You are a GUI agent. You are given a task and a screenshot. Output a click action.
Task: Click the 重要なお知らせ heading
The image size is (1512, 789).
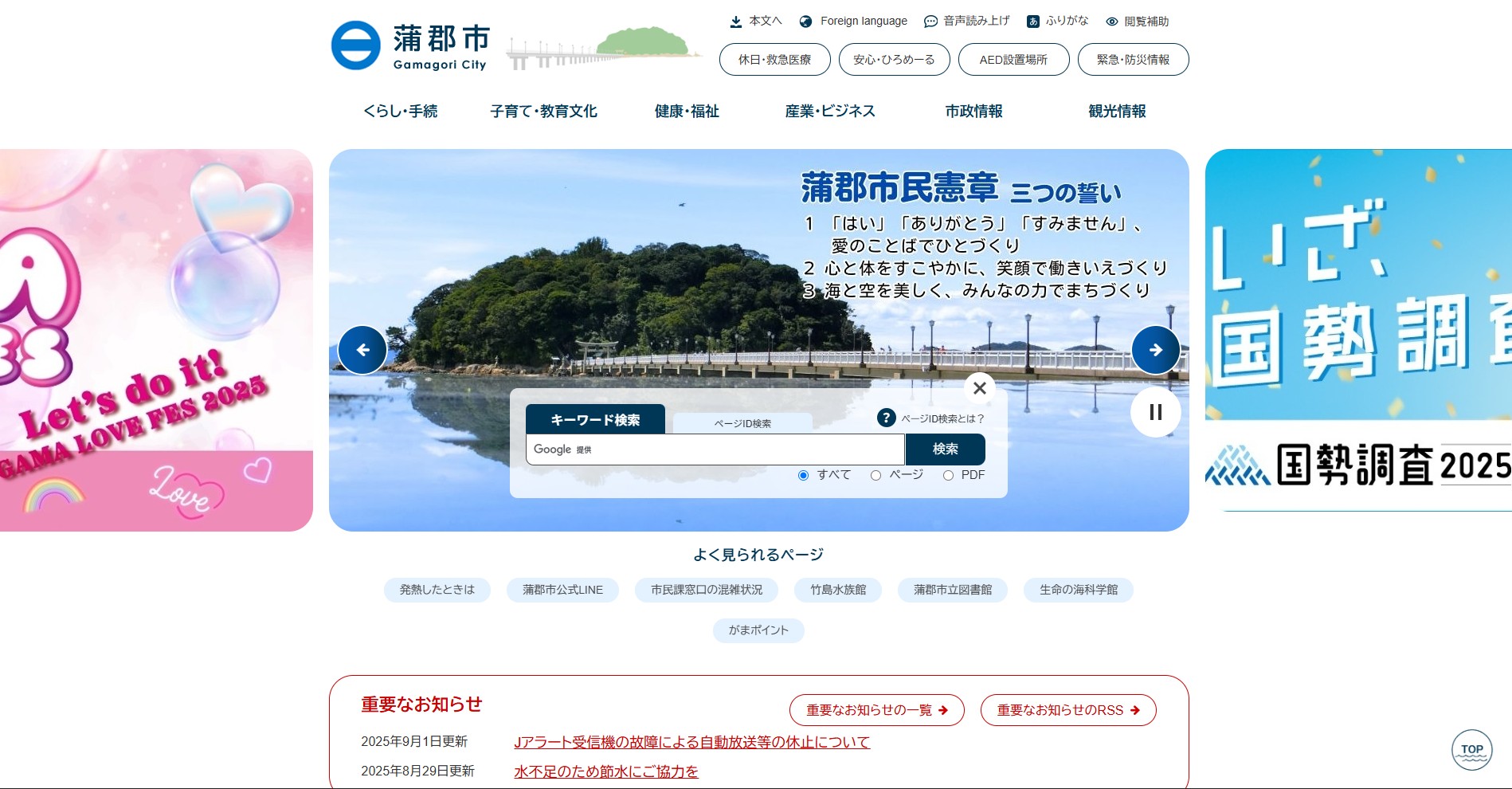click(x=421, y=705)
